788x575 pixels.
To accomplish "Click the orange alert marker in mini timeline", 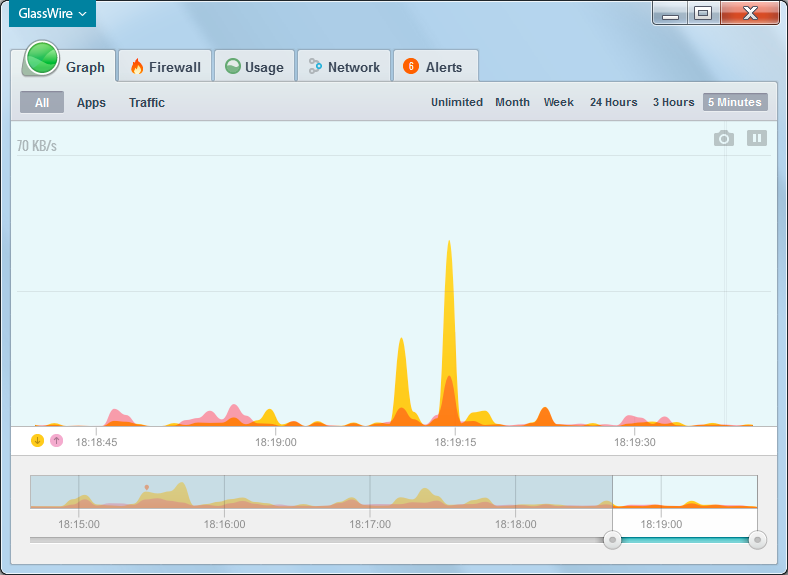I will 147,487.
